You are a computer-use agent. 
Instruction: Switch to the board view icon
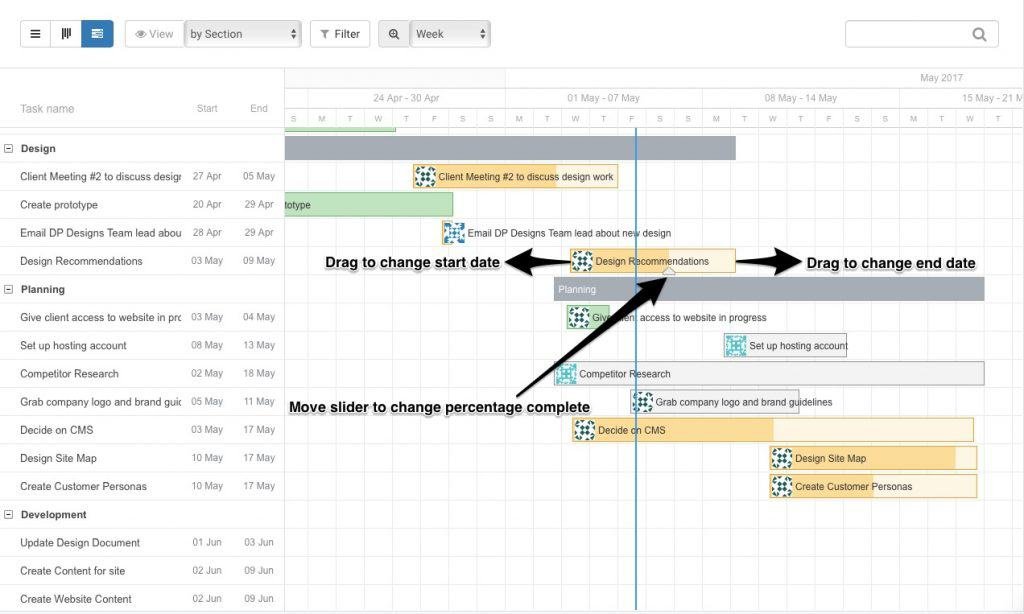point(66,33)
